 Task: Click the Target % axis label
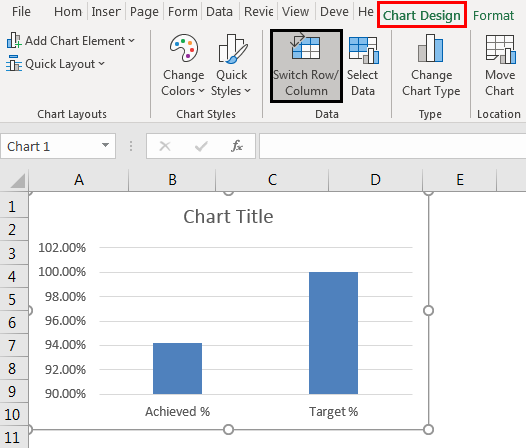point(333,411)
